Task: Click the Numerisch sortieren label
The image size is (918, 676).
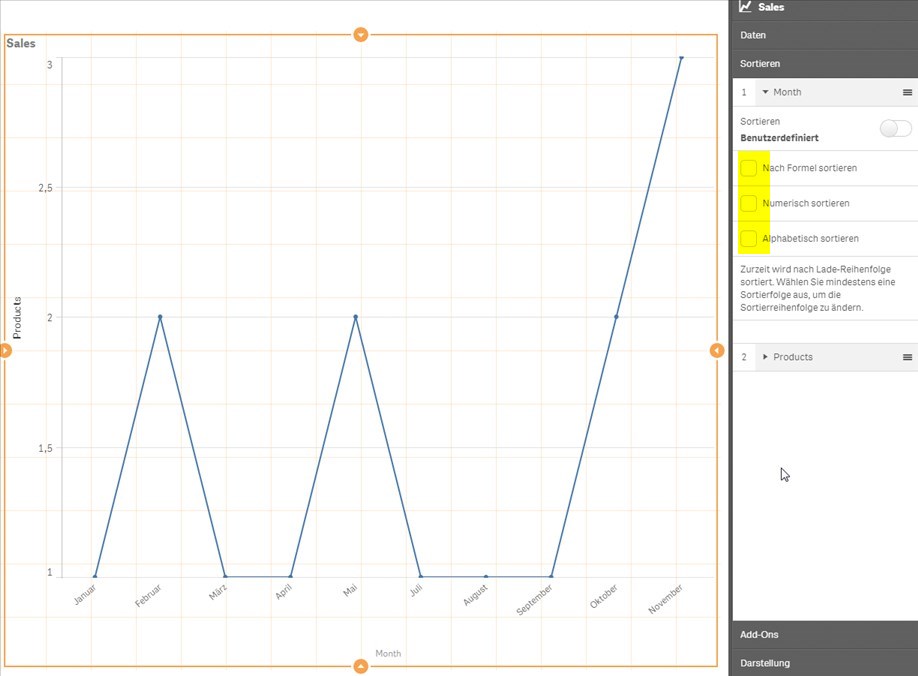Action: pyautogui.click(x=806, y=203)
